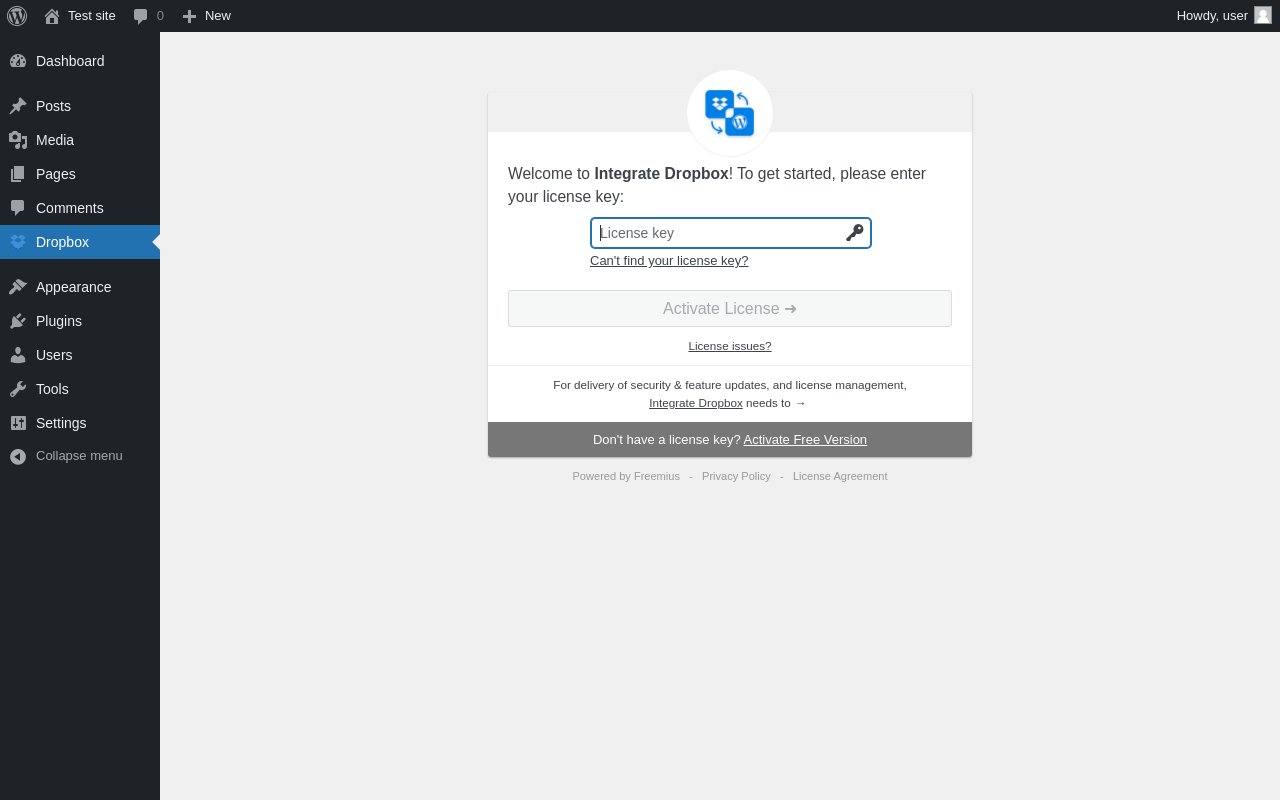Click the Media camera-music icon

(x=18, y=140)
